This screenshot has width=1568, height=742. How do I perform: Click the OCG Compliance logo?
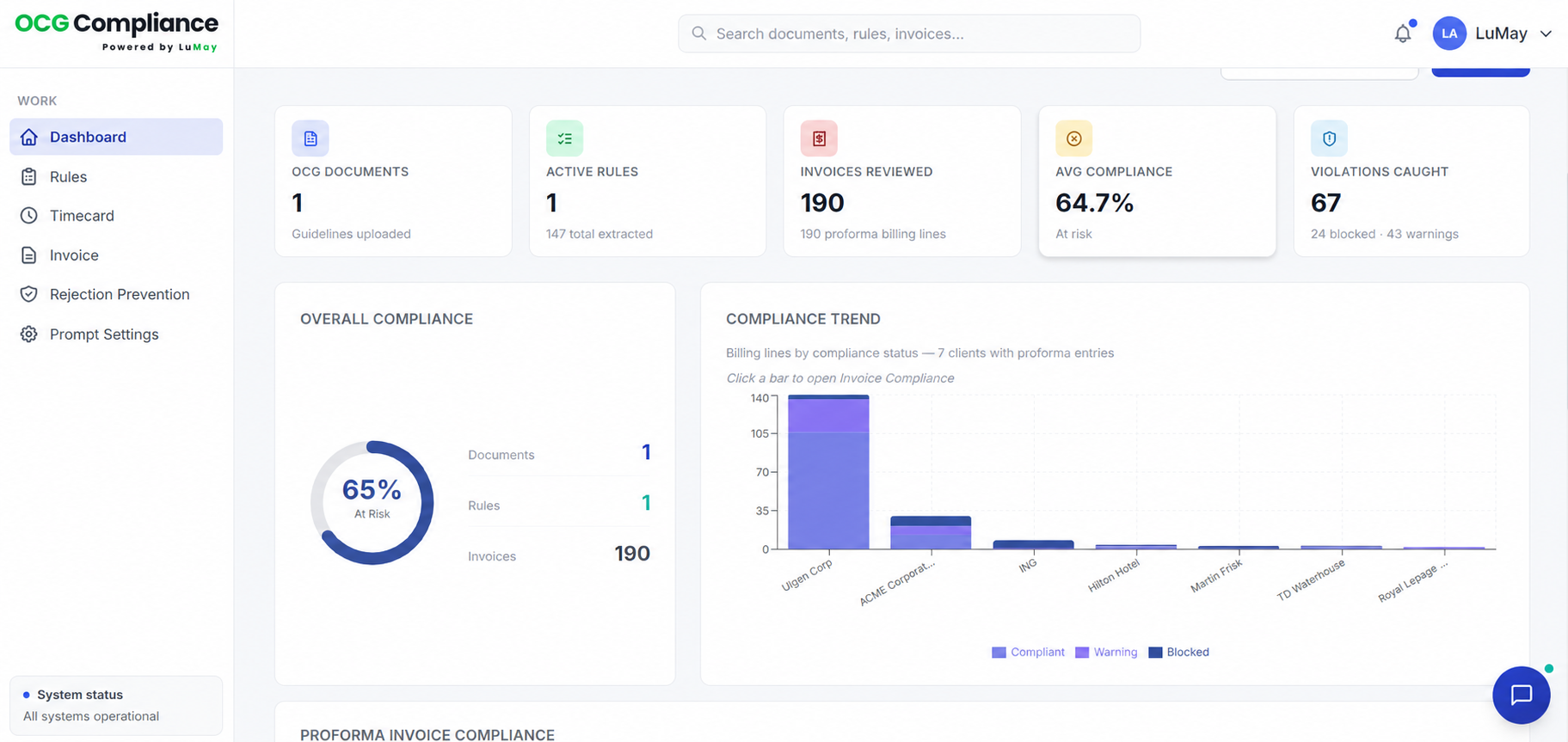point(117,33)
